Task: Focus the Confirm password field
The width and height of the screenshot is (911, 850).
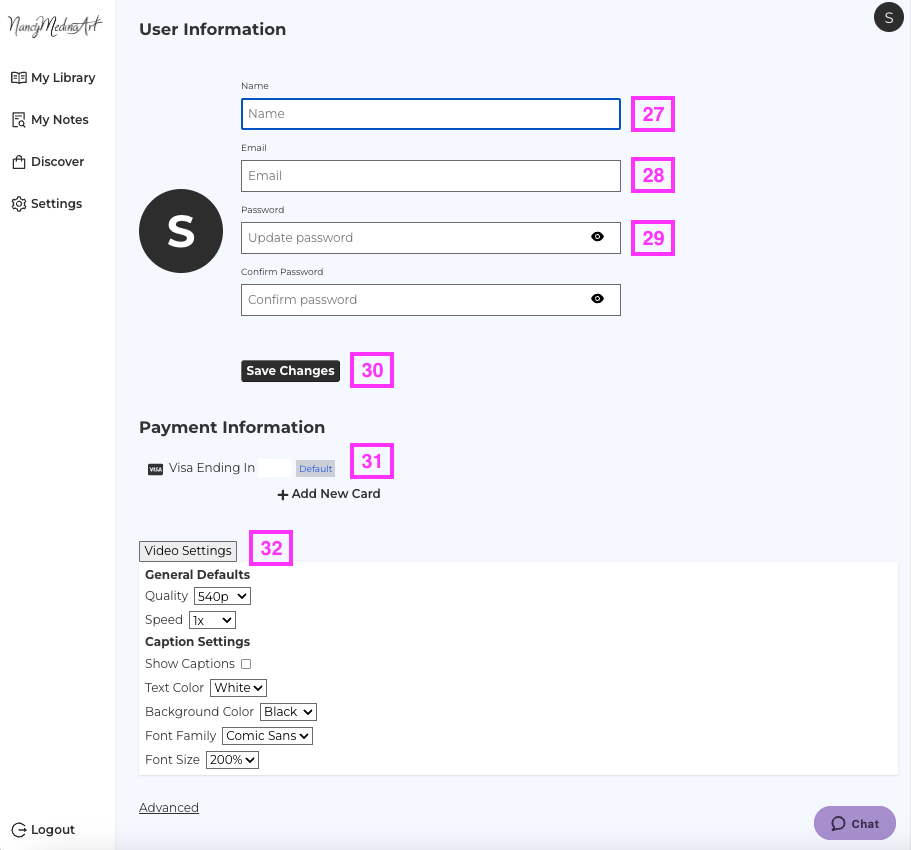Action: tap(431, 300)
